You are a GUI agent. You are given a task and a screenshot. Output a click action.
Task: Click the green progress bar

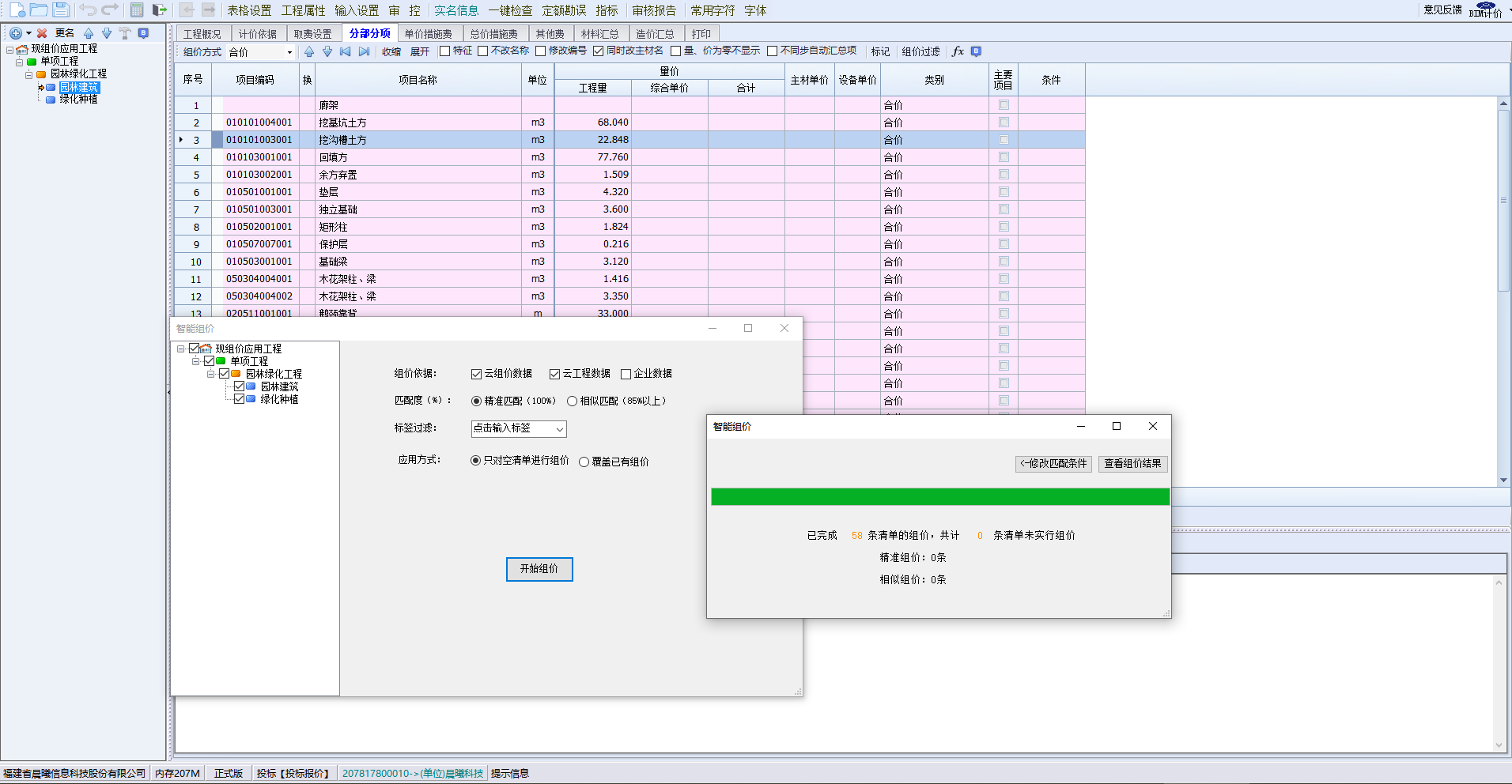click(940, 496)
